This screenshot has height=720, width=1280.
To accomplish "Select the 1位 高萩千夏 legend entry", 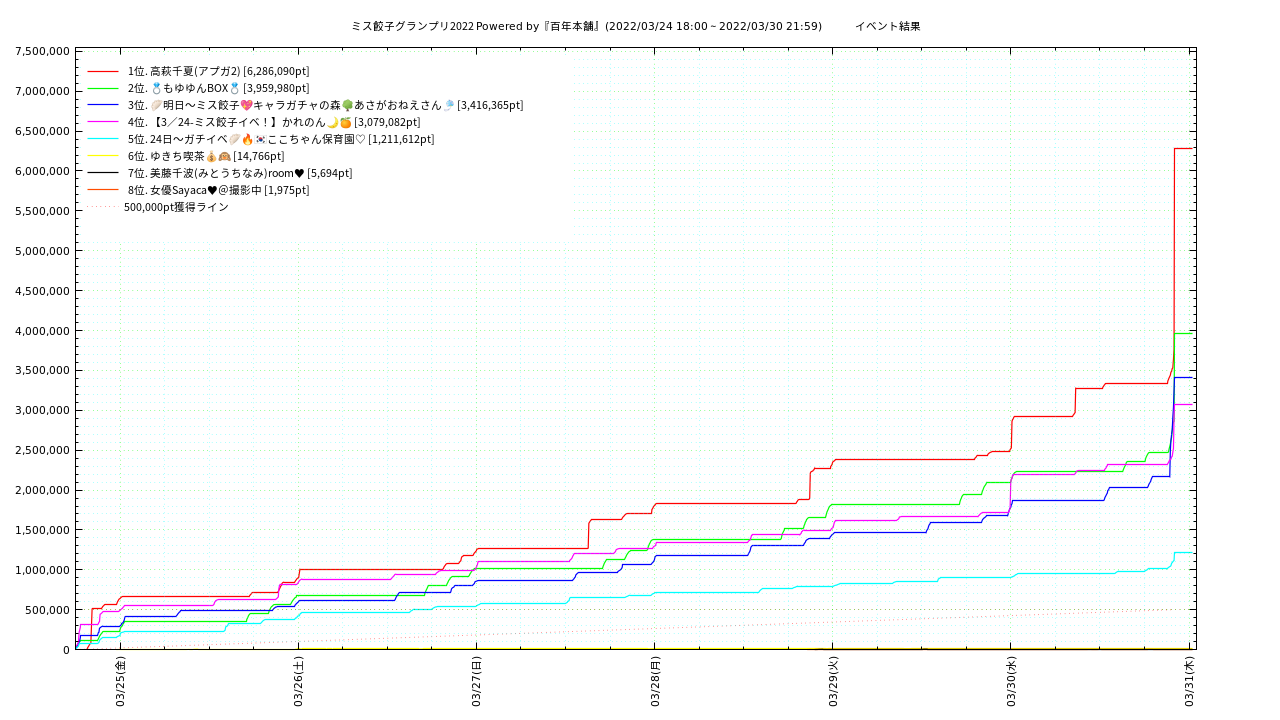I will point(218,71).
